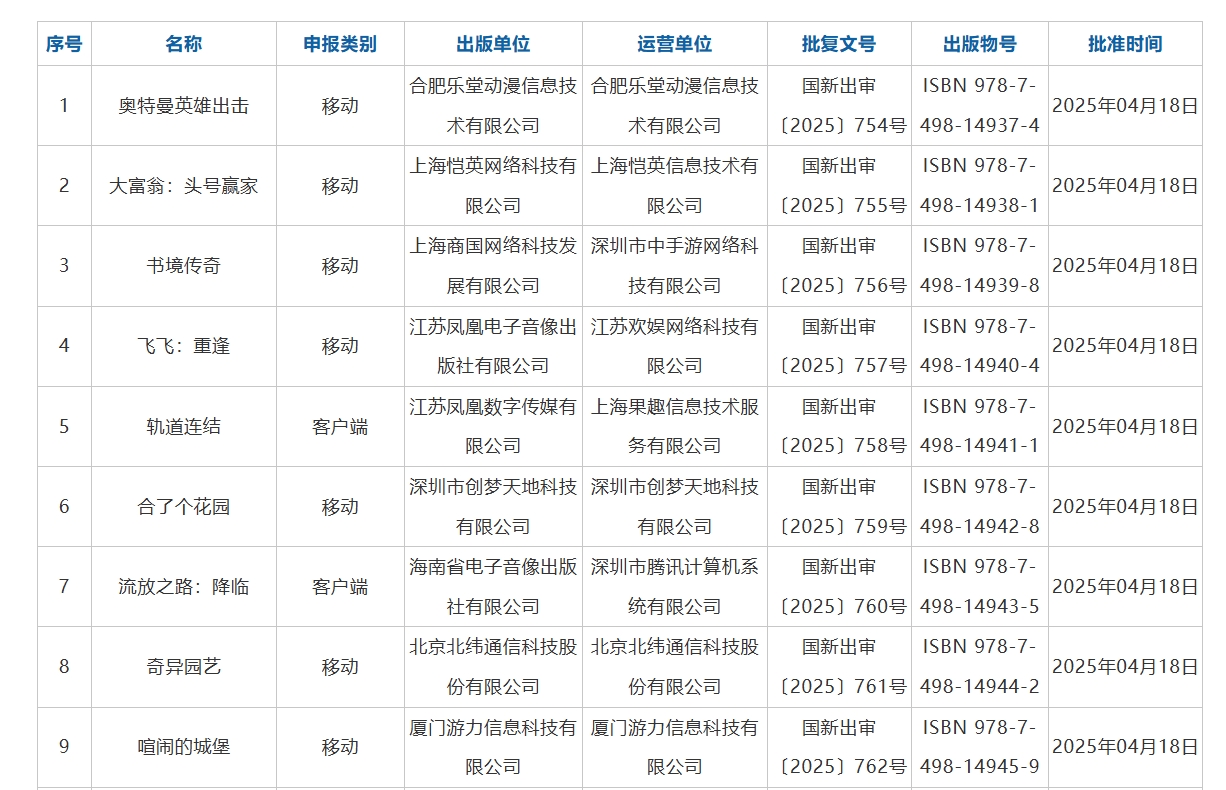Click 厦门游力信息科技有限公司 in 出版单位 column
This screenshot has height=790, width=1226.
pyautogui.click(x=493, y=747)
